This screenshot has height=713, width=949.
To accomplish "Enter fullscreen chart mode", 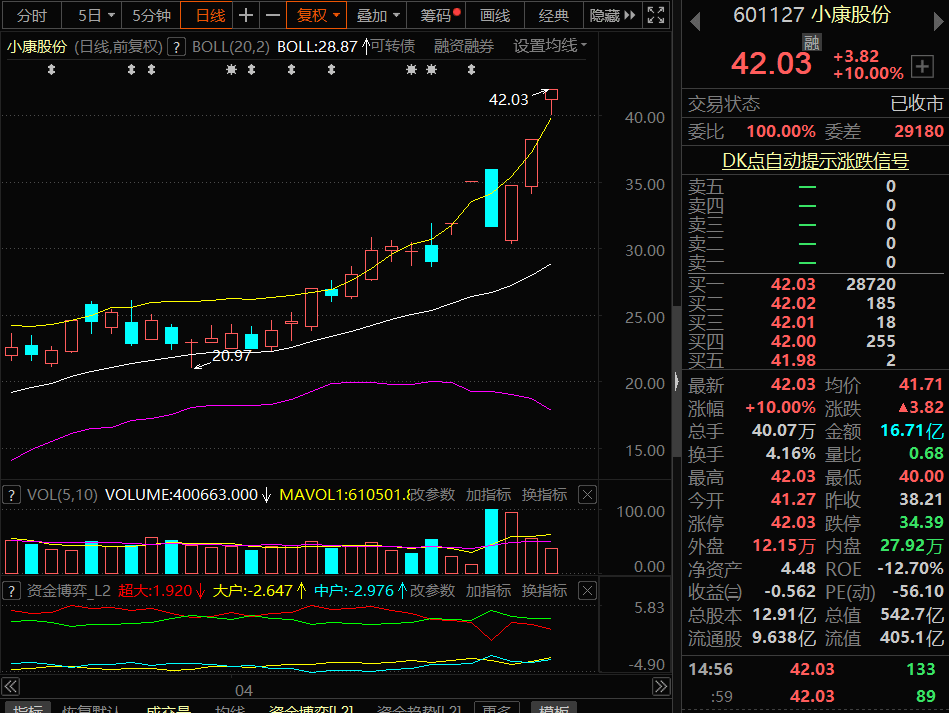I will pos(656,15).
